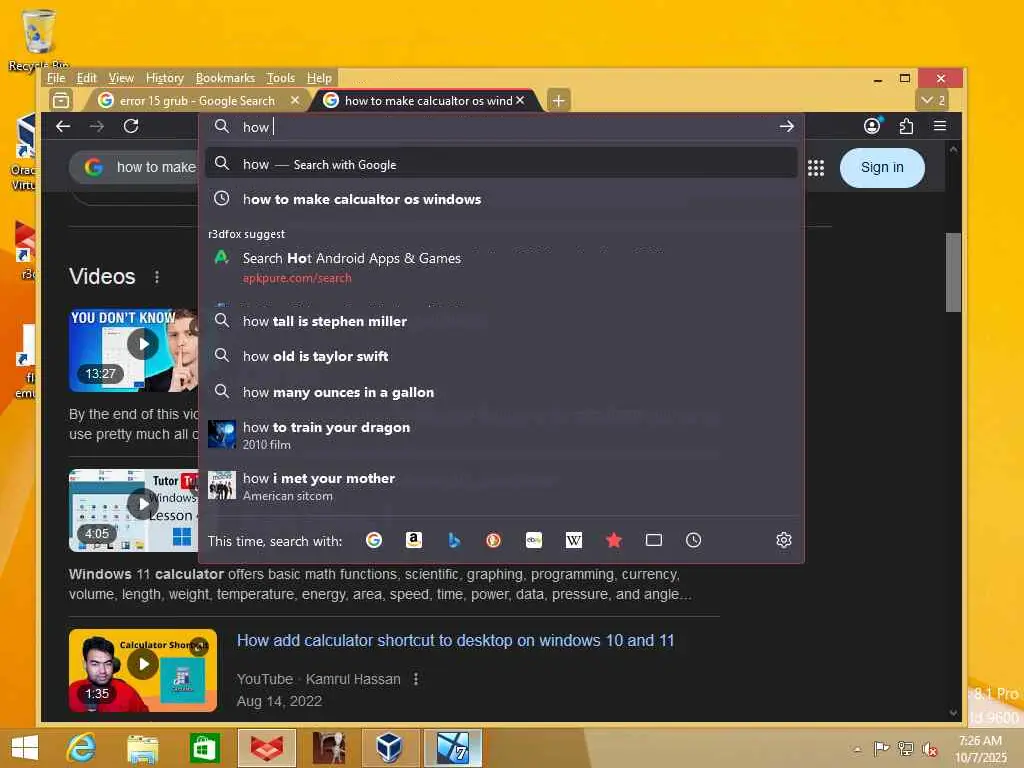1024x768 pixels.
Task: Click the Google search box on page
Action: (x=134, y=168)
